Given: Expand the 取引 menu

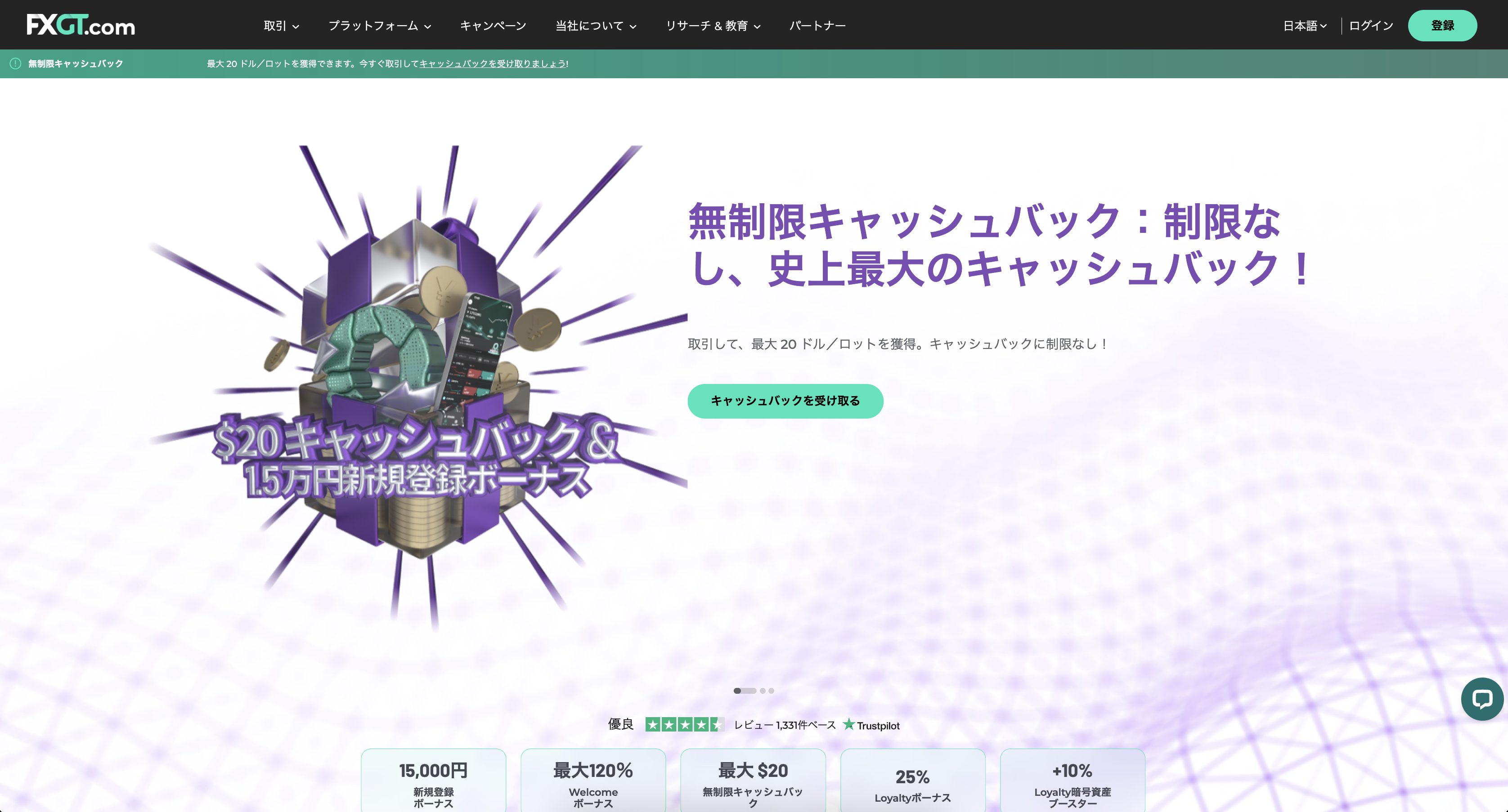Looking at the screenshot, I should click(x=281, y=26).
